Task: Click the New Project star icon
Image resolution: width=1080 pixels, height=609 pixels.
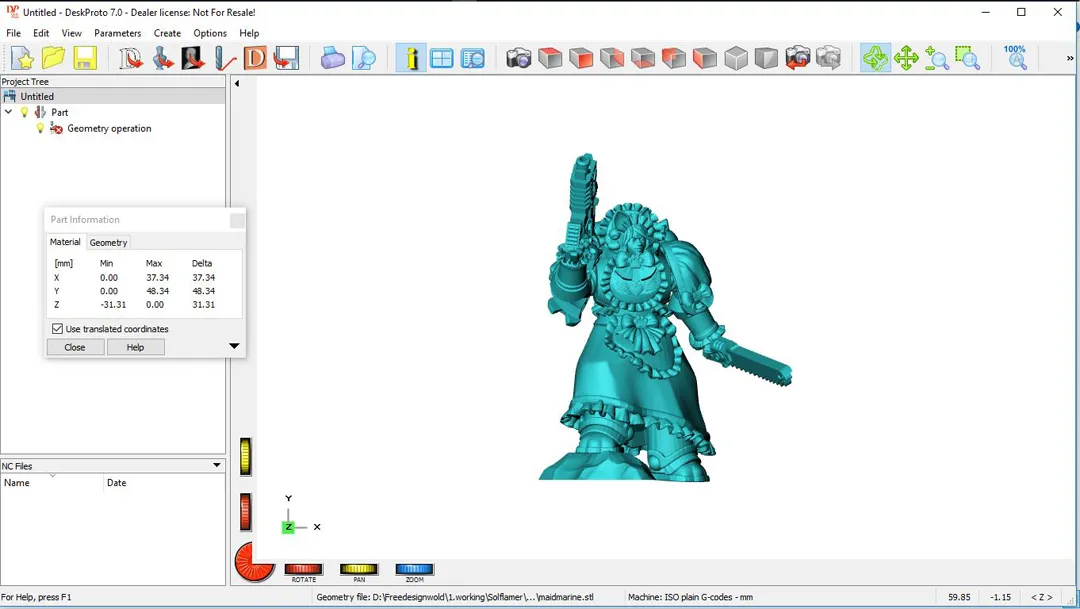Action: (22, 59)
